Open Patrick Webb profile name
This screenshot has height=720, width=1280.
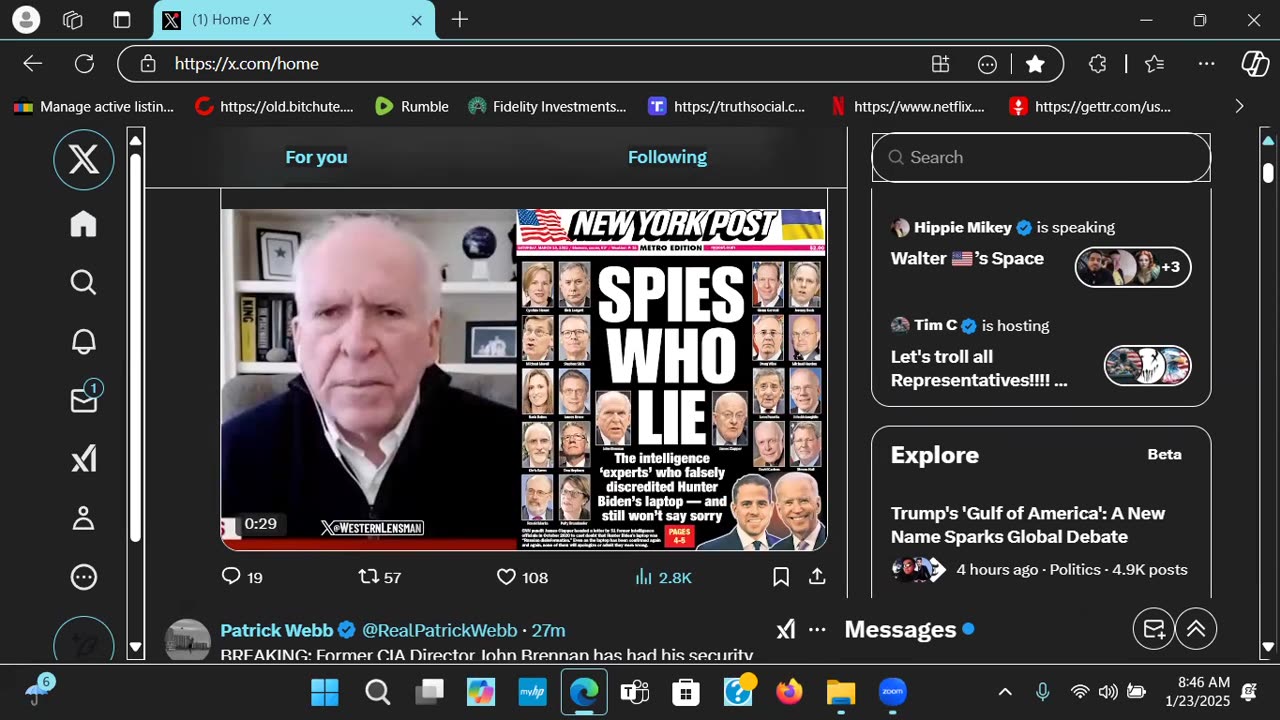click(x=277, y=630)
